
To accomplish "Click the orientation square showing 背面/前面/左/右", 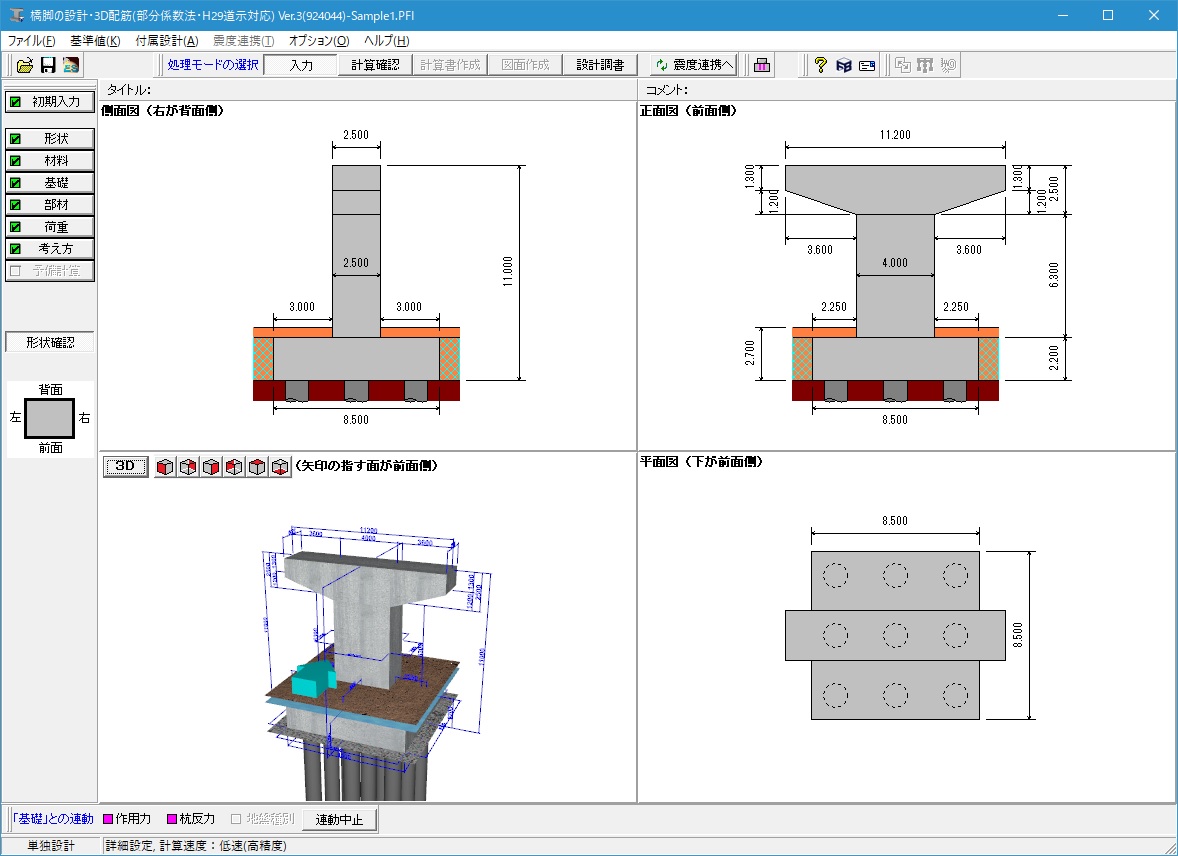I will point(50,419).
